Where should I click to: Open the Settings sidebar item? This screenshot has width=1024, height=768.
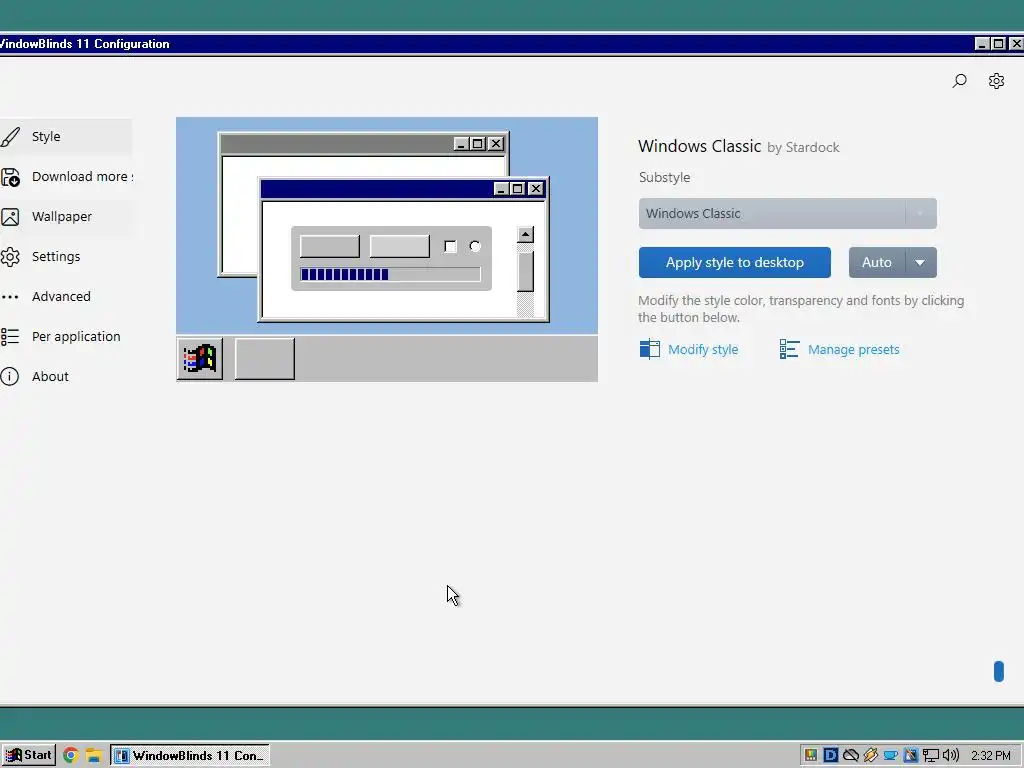pyautogui.click(x=65, y=256)
